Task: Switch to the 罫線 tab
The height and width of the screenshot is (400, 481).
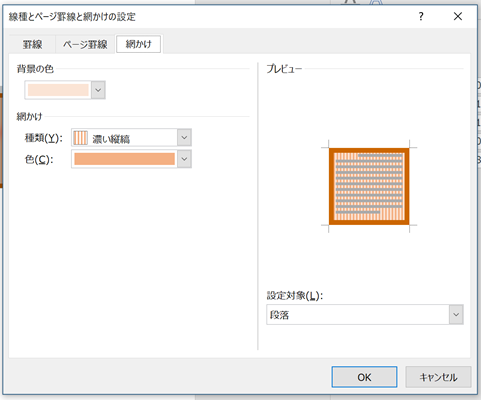Action: 32,44
